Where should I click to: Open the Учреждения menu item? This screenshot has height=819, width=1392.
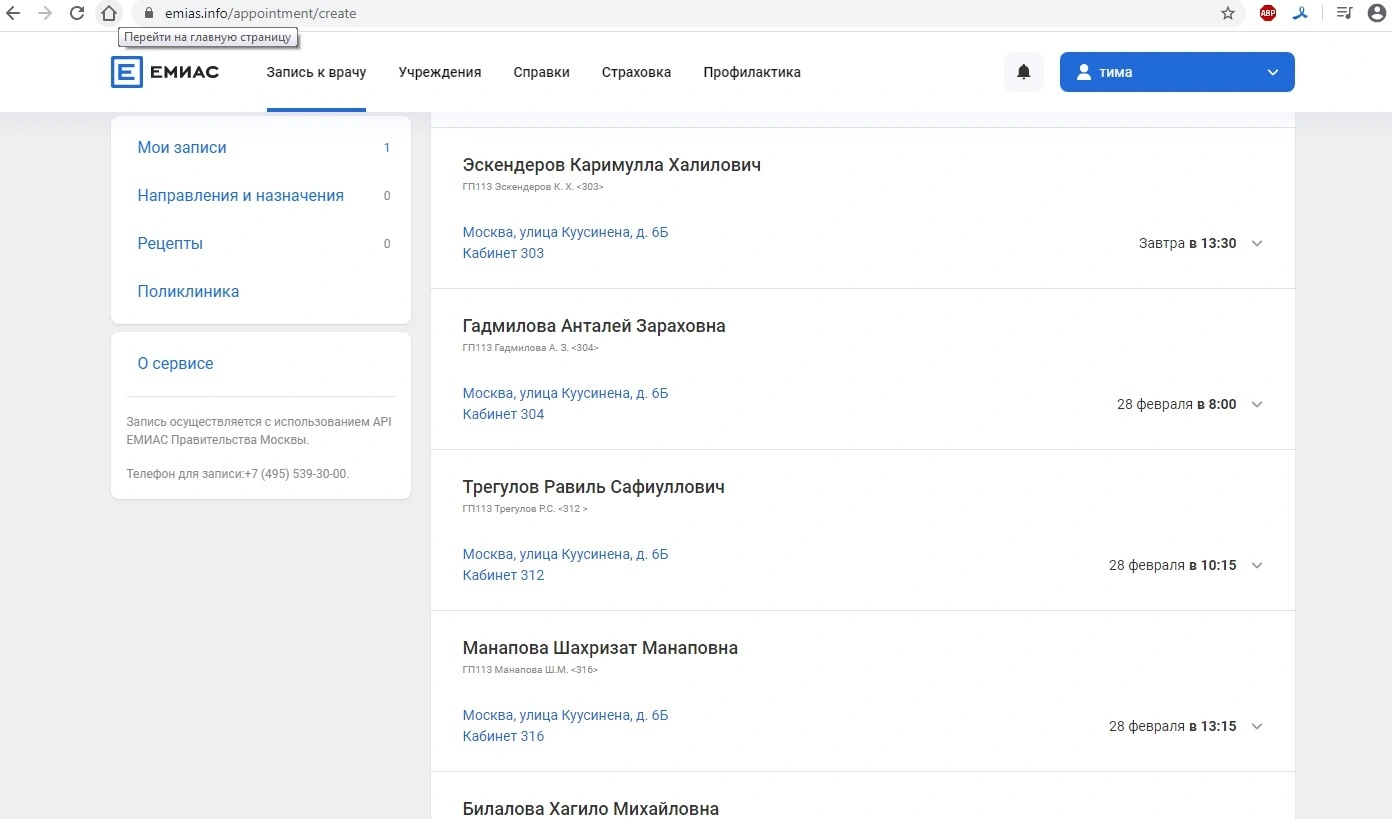point(440,72)
